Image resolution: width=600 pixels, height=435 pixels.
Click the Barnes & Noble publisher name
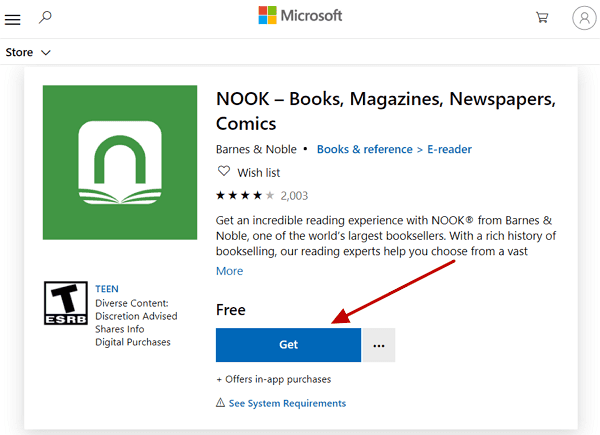pyautogui.click(x=256, y=149)
